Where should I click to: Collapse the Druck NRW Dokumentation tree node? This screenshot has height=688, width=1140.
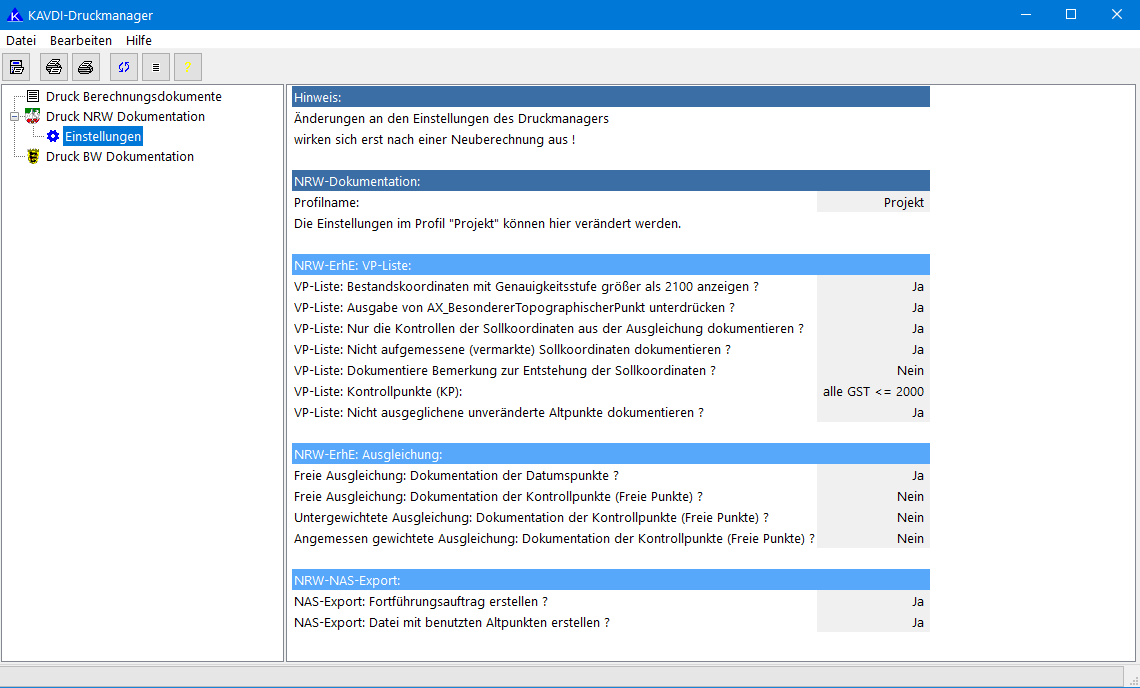click(14, 117)
